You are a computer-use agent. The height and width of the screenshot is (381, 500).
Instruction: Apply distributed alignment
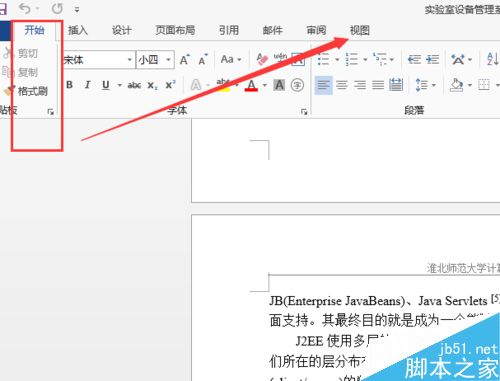coord(396,85)
